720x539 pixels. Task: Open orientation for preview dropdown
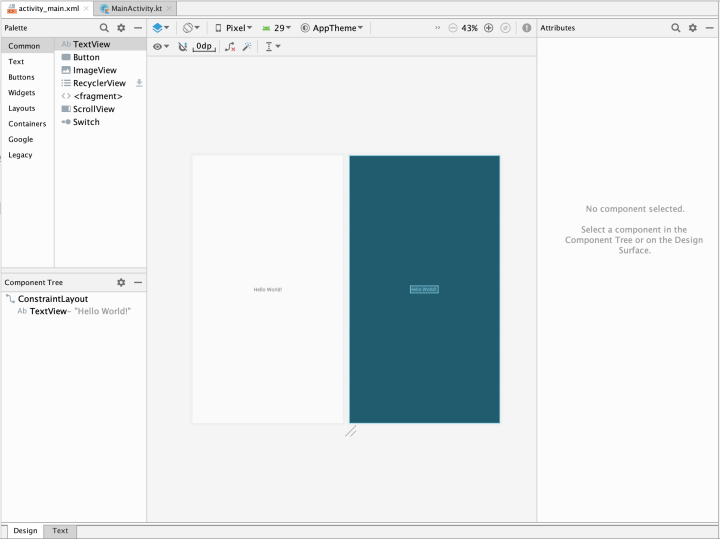191,28
